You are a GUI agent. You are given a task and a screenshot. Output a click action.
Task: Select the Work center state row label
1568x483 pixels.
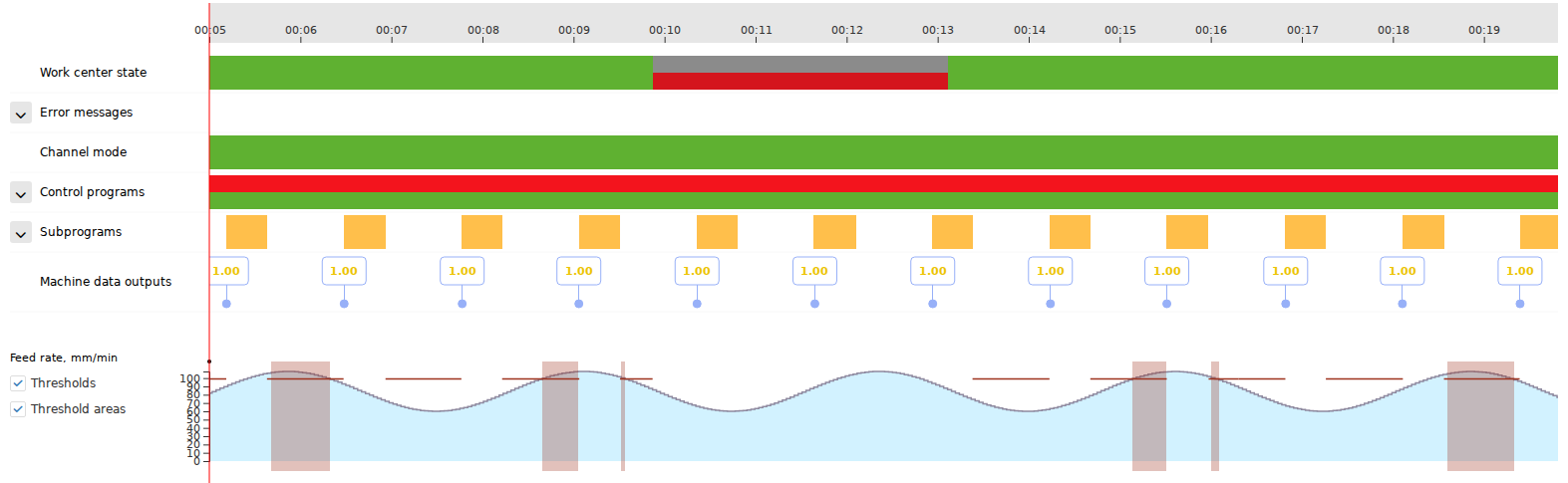93,73
